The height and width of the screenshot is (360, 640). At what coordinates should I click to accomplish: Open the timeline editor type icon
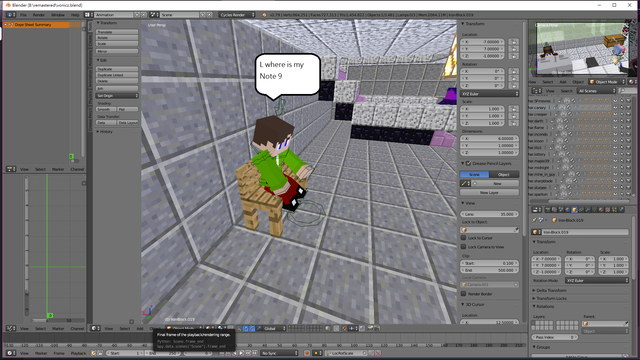pyautogui.click(x=11, y=353)
